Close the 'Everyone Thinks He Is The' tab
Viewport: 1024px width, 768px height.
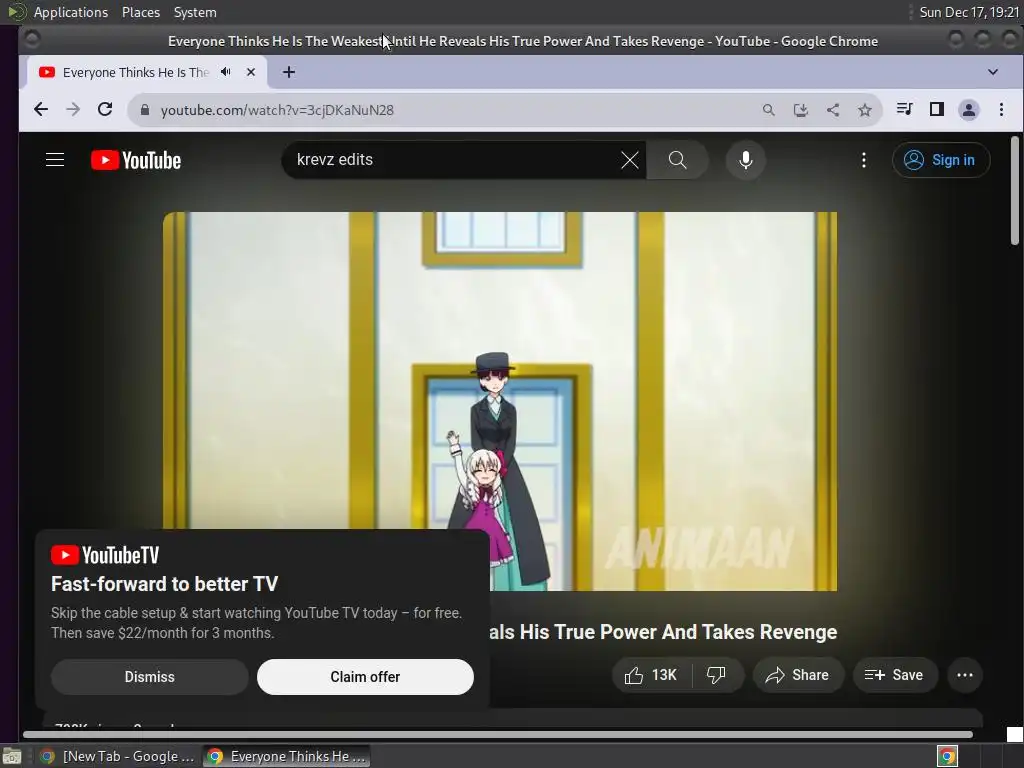point(251,72)
